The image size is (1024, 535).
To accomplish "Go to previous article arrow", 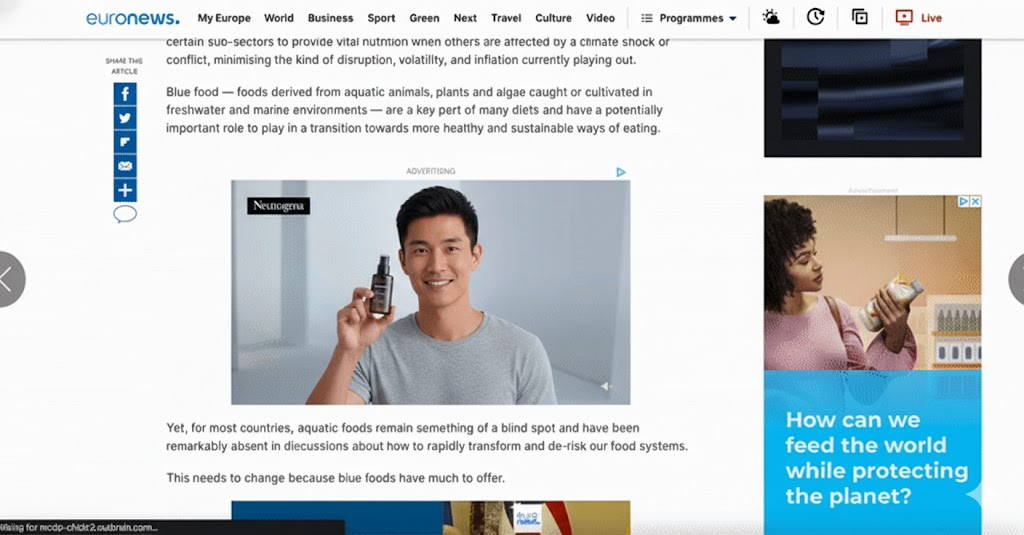I will (x=9, y=279).
